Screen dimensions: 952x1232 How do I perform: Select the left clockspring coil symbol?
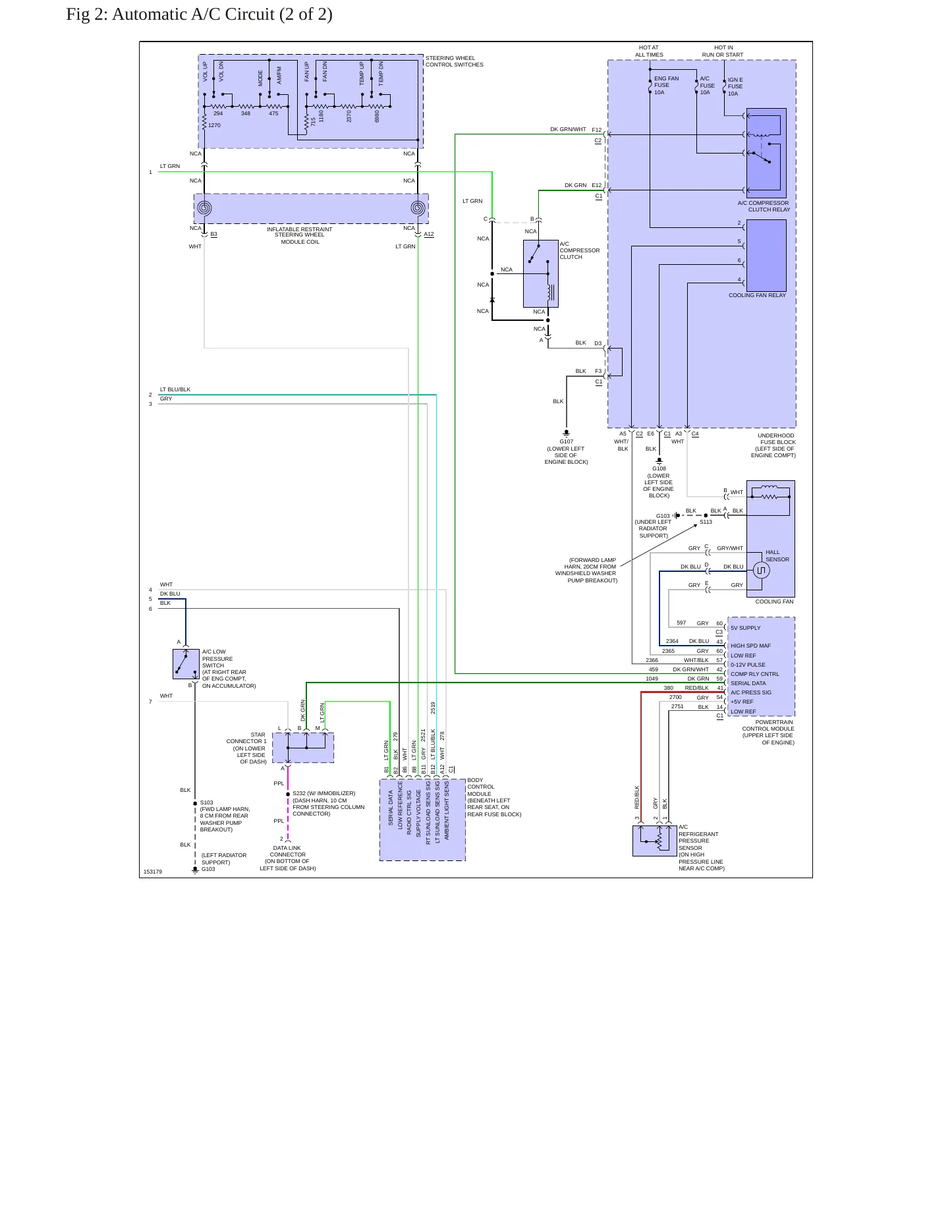[204, 208]
